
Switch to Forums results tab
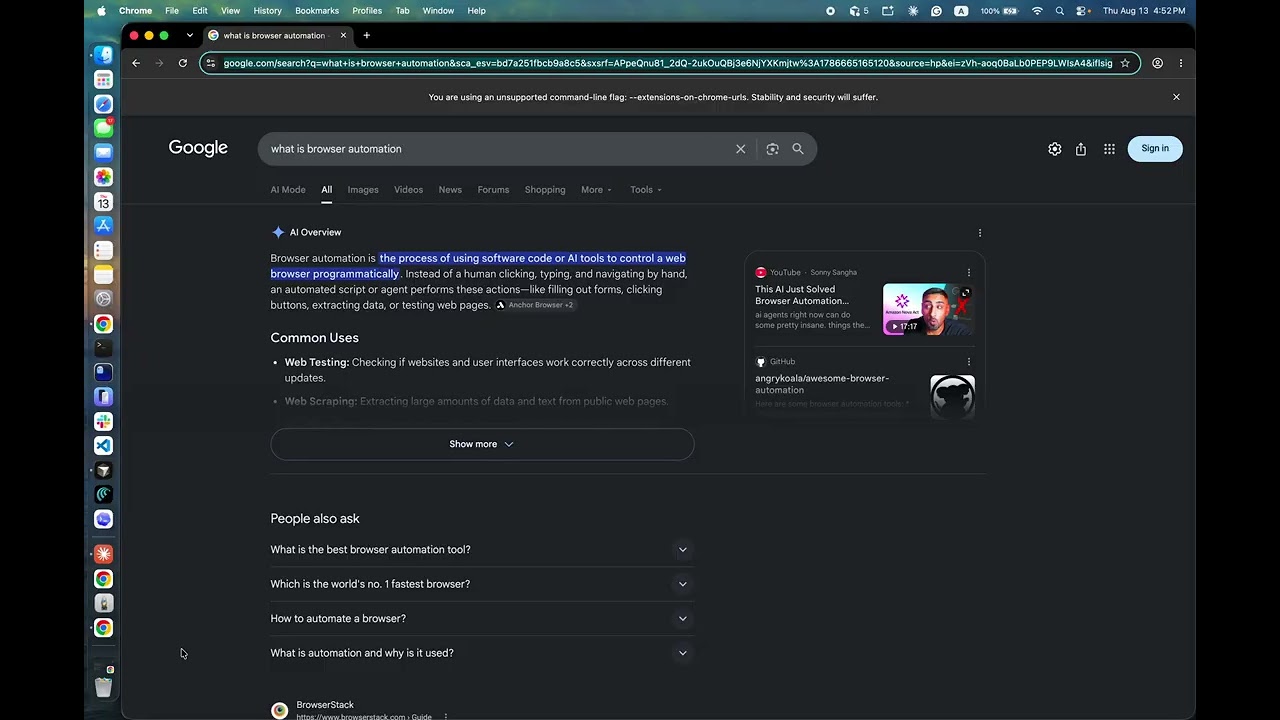click(493, 190)
